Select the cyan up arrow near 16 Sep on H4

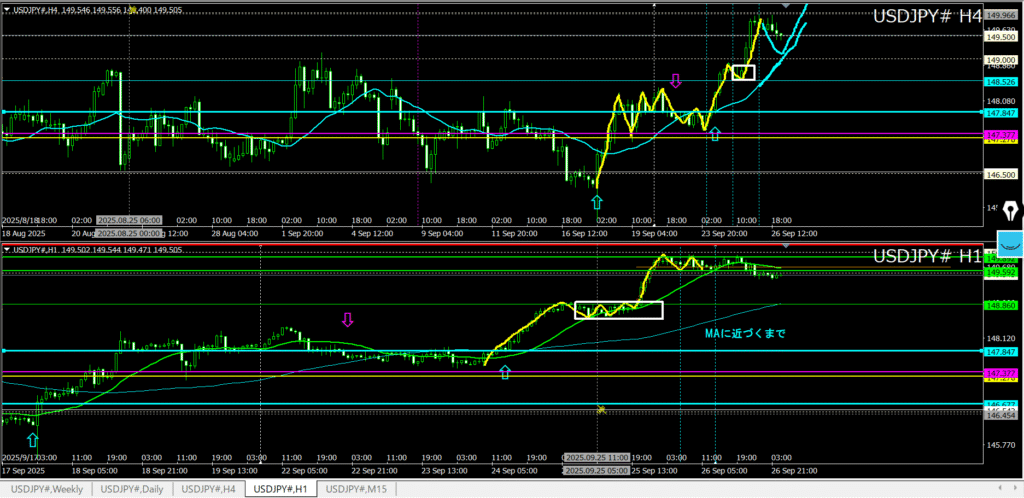(597, 203)
